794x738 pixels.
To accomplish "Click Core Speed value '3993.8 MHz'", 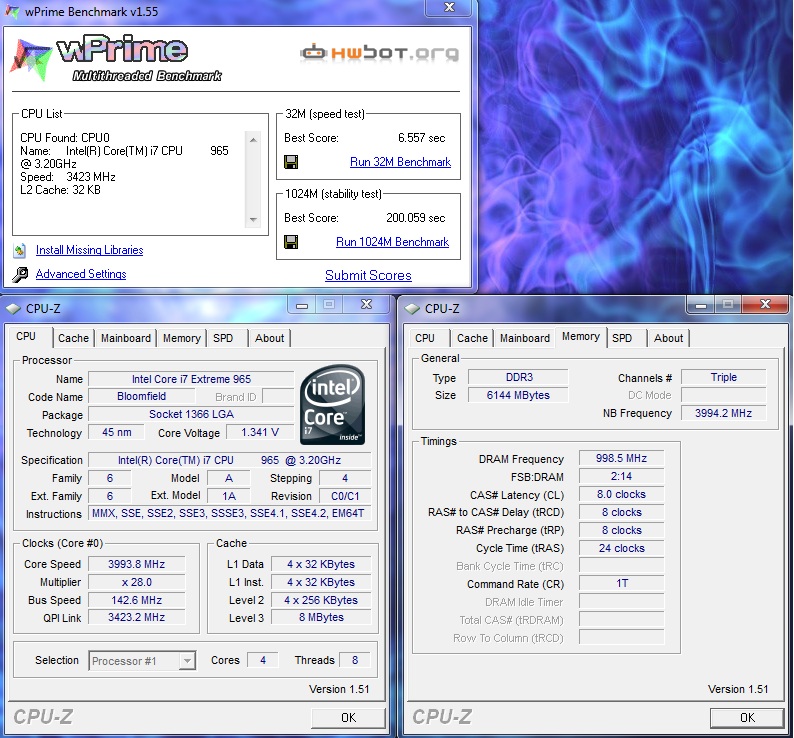I will click(x=137, y=564).
